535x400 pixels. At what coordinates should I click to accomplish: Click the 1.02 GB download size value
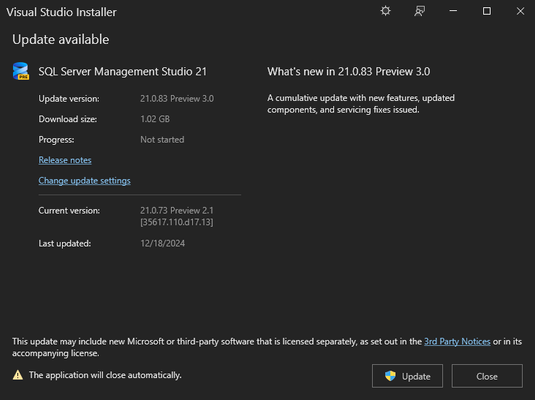tap(155, 119)
